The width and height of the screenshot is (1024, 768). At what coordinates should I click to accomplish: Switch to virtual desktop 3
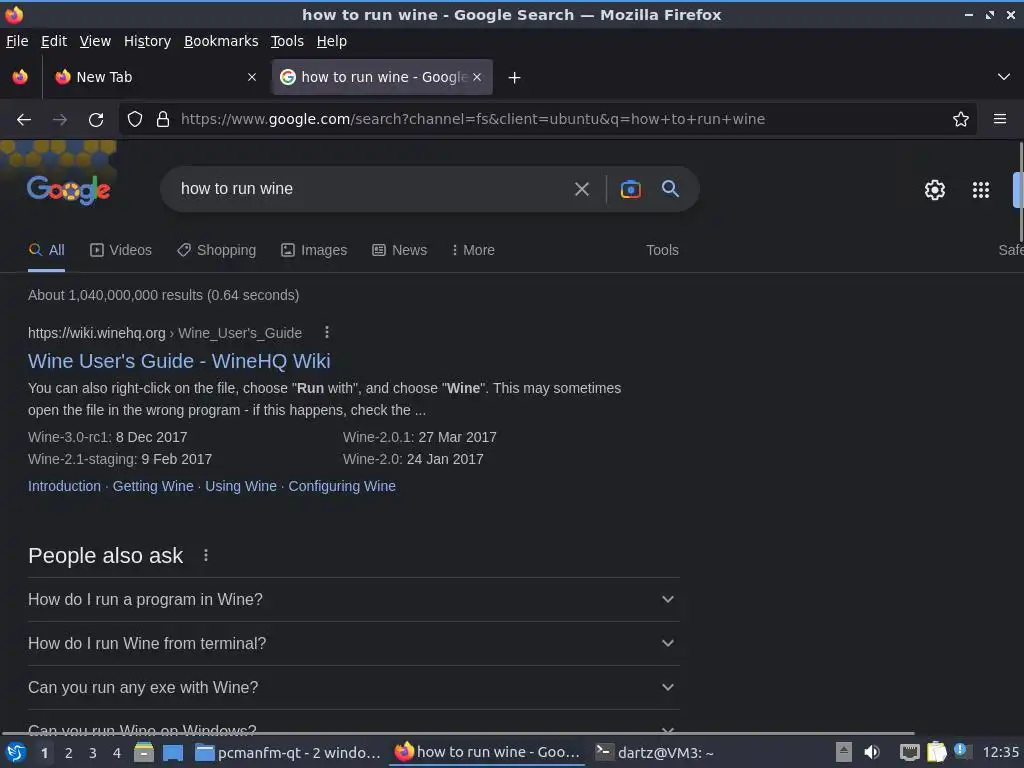pyautogui.click(x=93, y=753)
